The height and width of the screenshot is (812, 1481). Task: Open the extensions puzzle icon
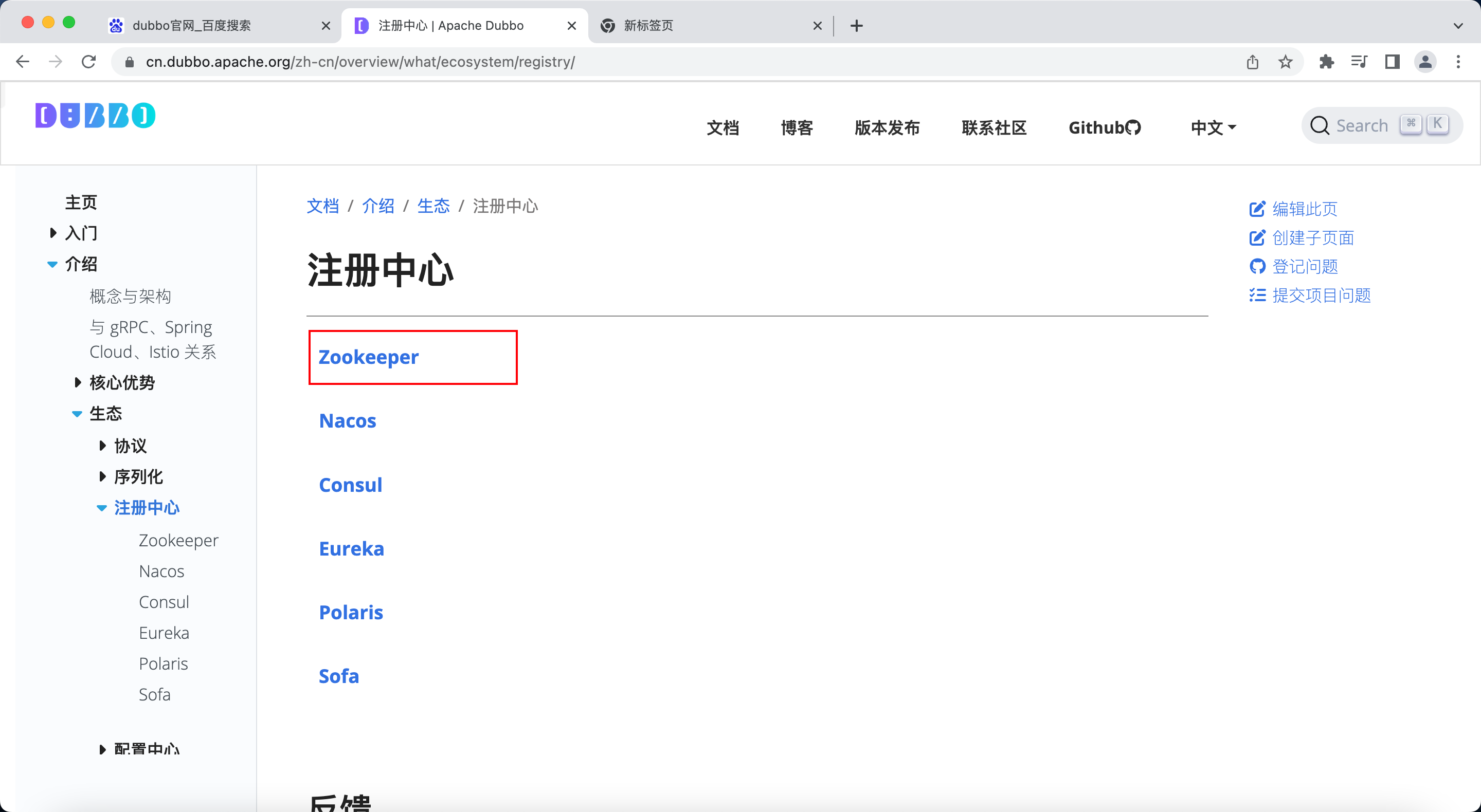[x=1326, y=62]
